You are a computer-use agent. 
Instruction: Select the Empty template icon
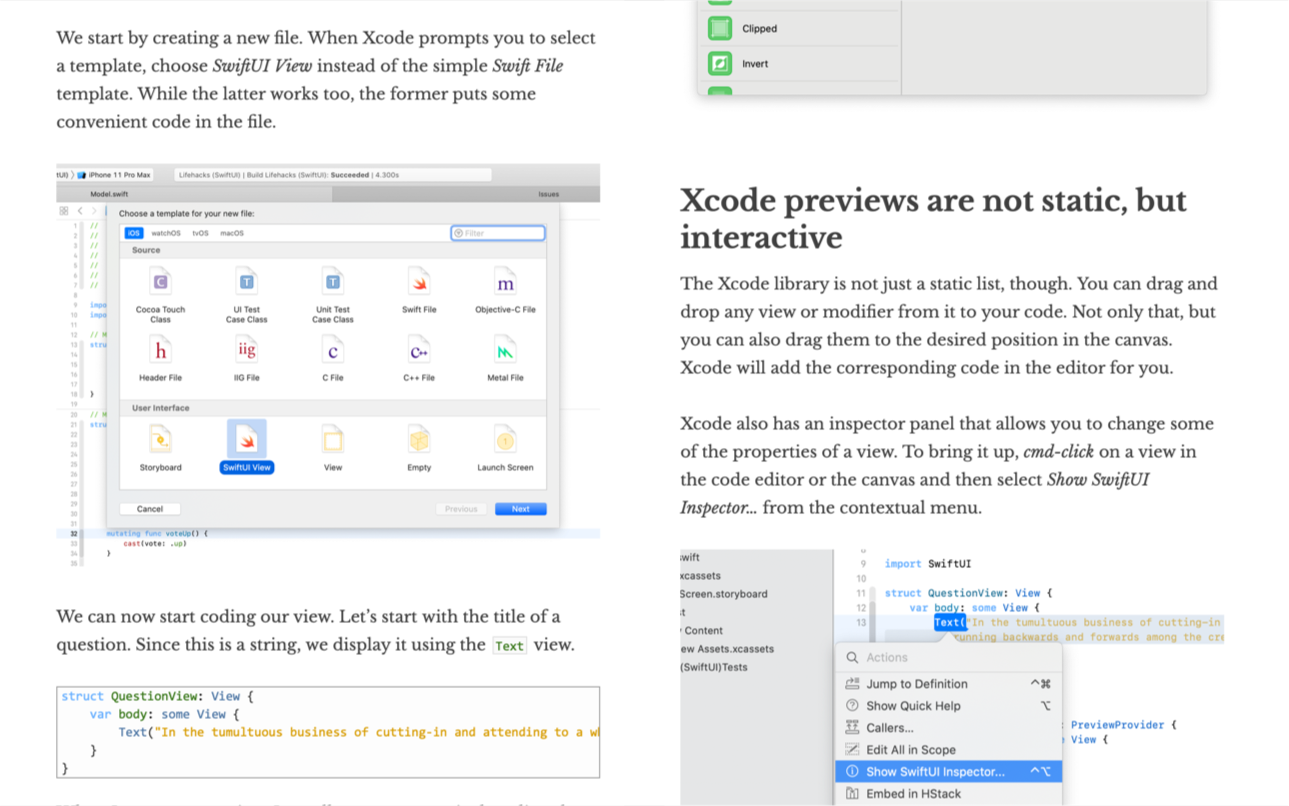[419, 439]
